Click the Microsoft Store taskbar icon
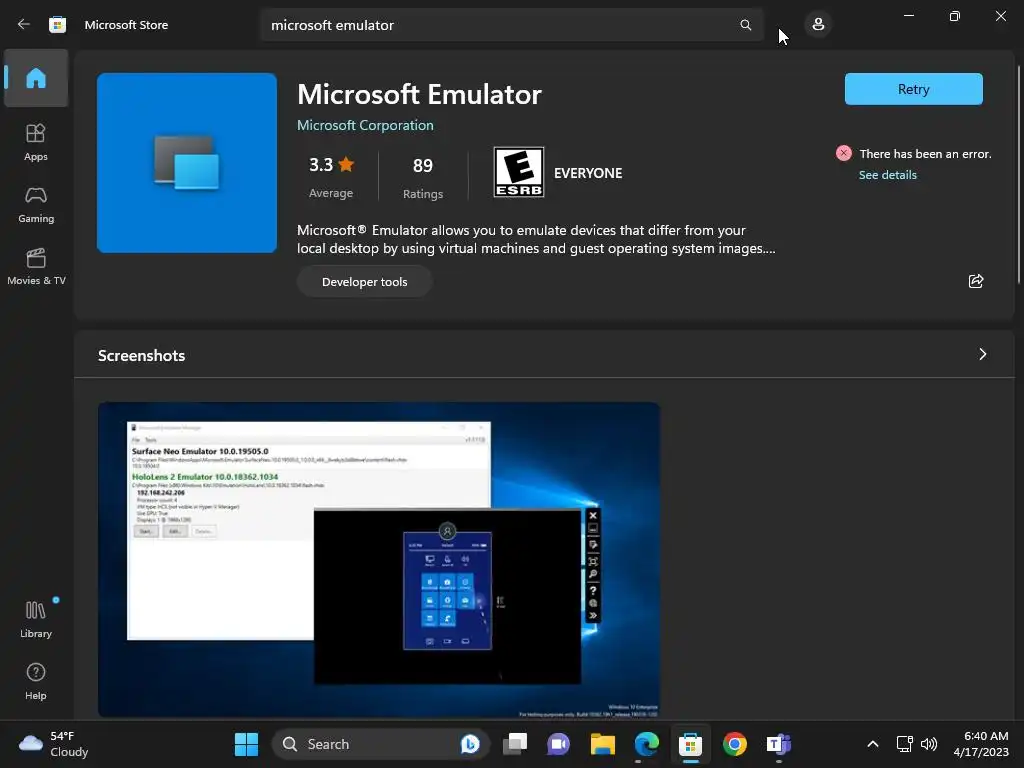The height and width of the screenshot is (768, 1024). 690,744
